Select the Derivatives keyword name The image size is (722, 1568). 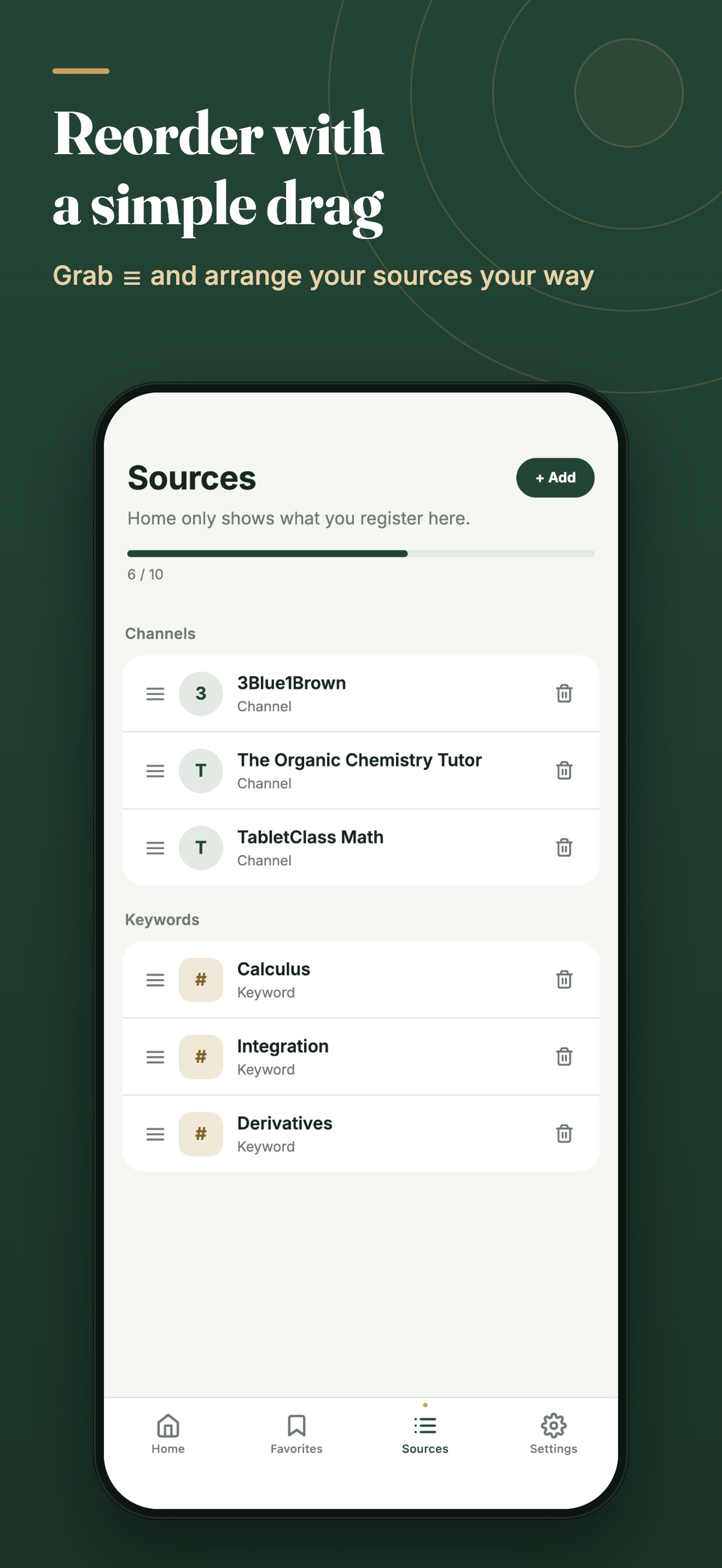[285, 1123]
